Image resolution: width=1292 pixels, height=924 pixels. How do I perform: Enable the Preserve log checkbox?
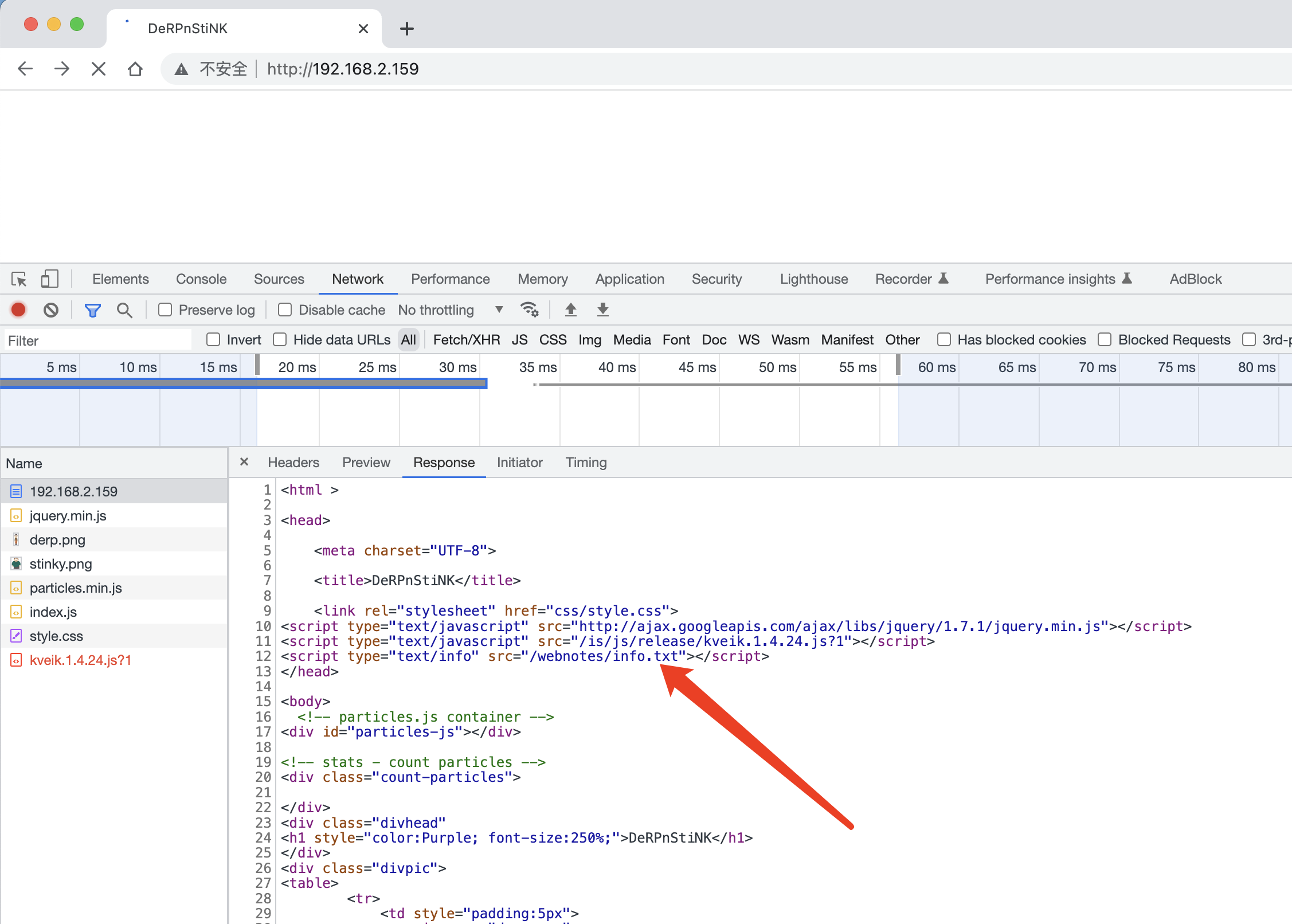(x=165, y=310)
